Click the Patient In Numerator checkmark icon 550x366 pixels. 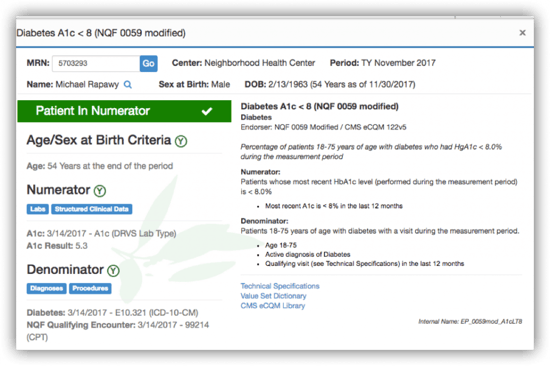[x=207, y=111]
